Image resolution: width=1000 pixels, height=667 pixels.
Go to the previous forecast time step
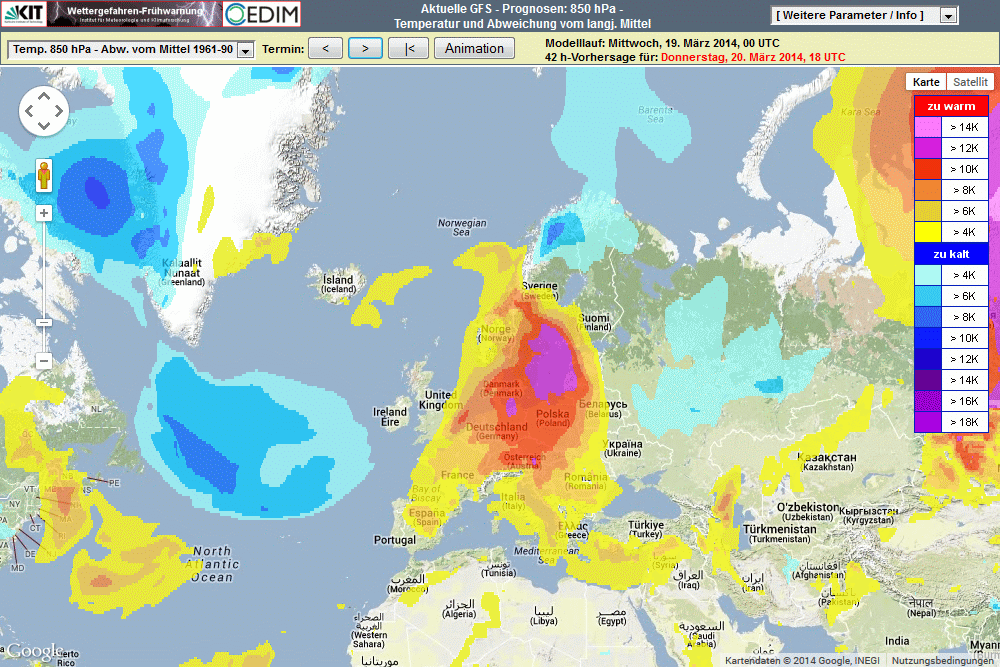coord(325,48)
